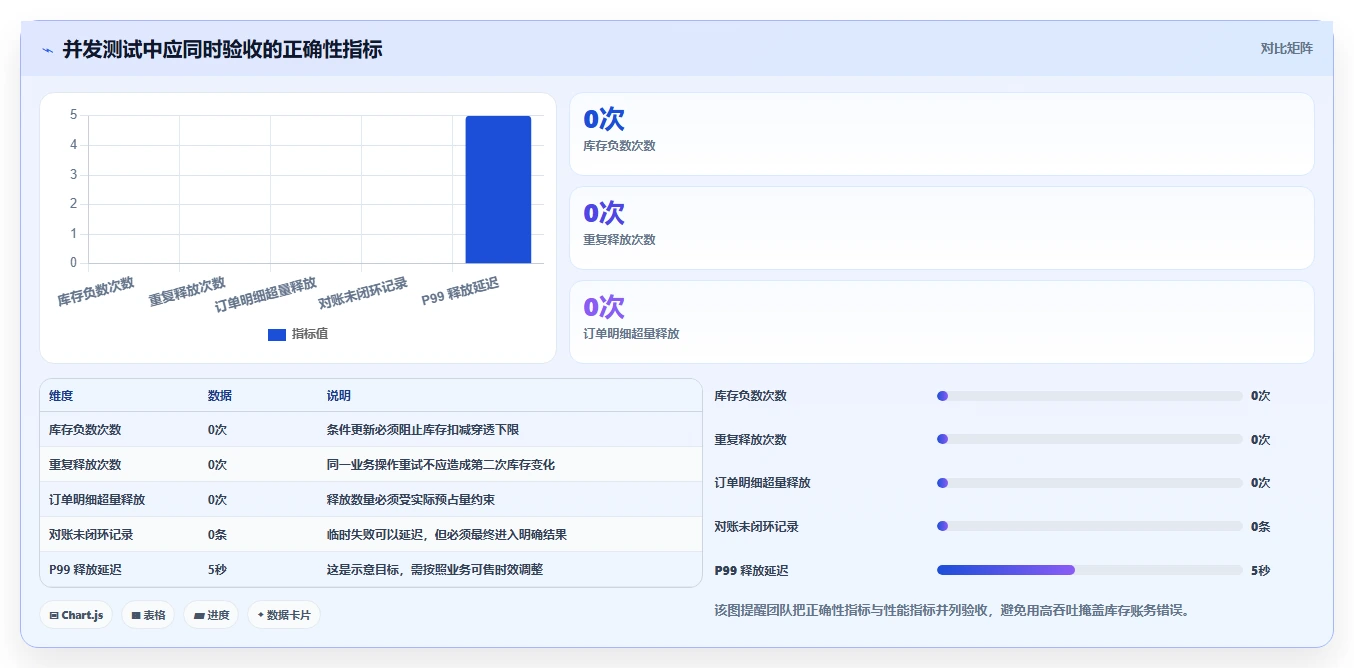Click the lightning icon beside the title
This screenshot has height=668, width=1354.
[47, 50]
